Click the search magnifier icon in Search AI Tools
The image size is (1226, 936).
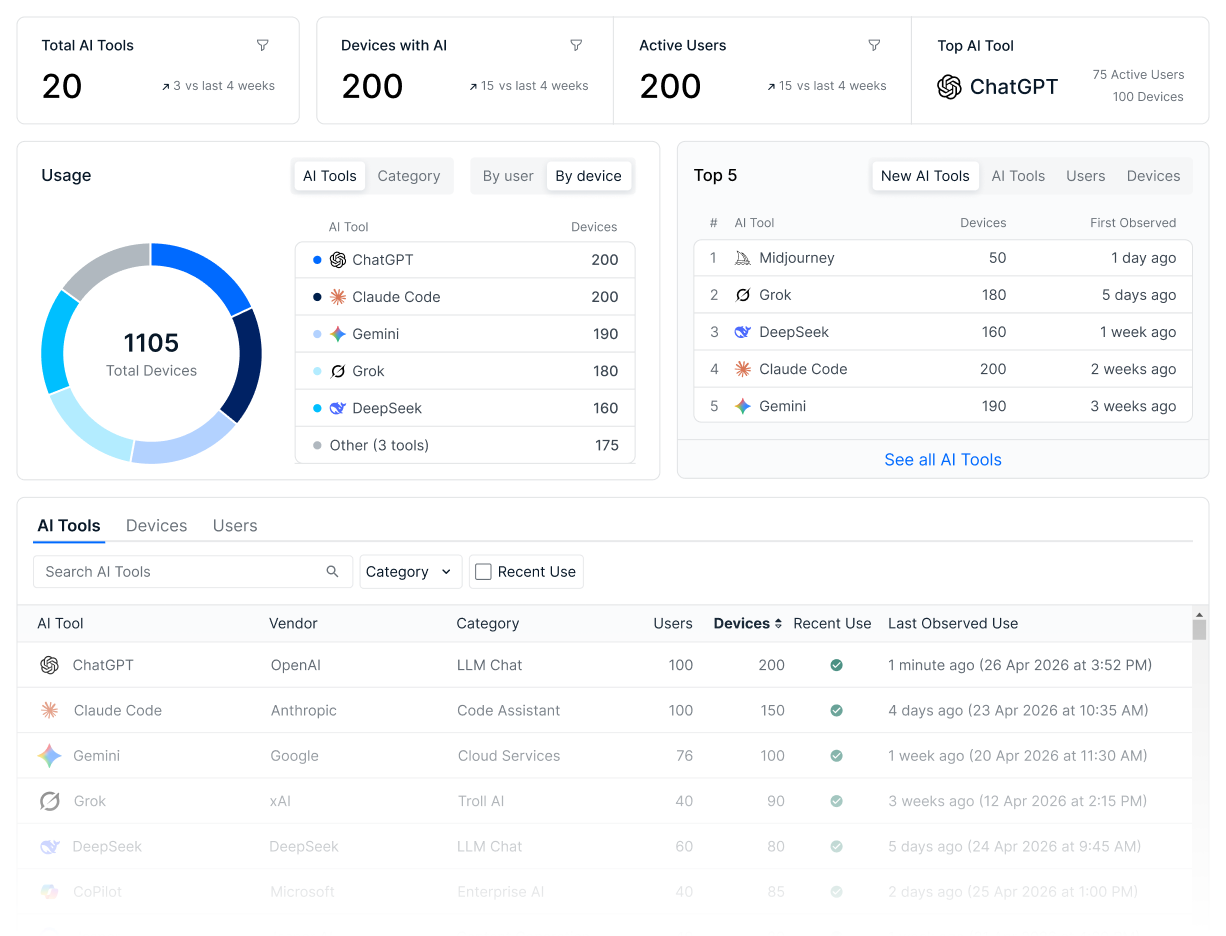(x=333, y=572)
